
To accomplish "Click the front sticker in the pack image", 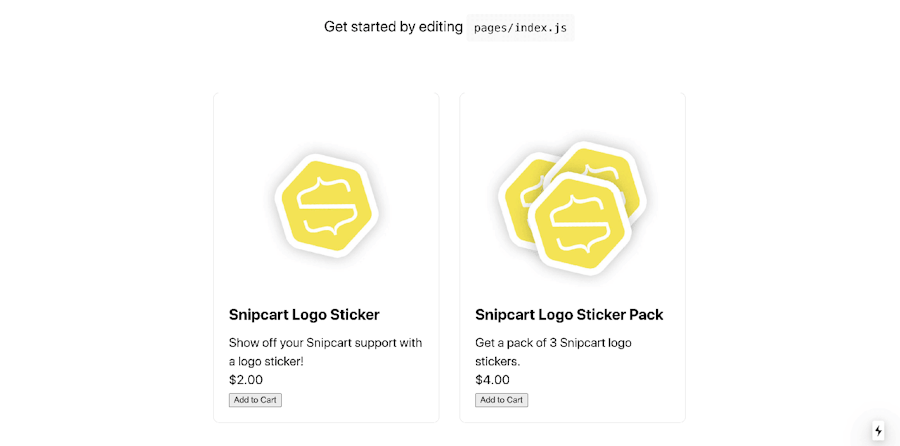I will click(x=578, y=225).
